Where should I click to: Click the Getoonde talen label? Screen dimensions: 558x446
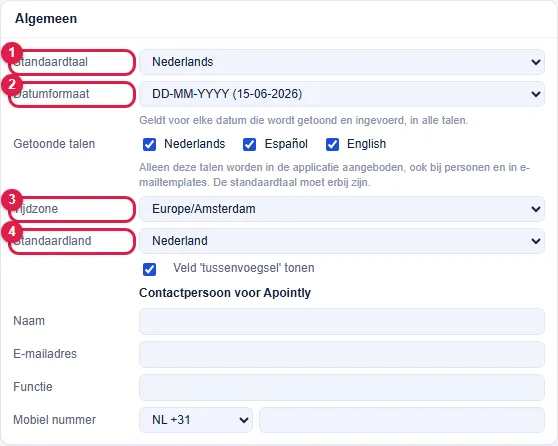(x=54, y=144)
